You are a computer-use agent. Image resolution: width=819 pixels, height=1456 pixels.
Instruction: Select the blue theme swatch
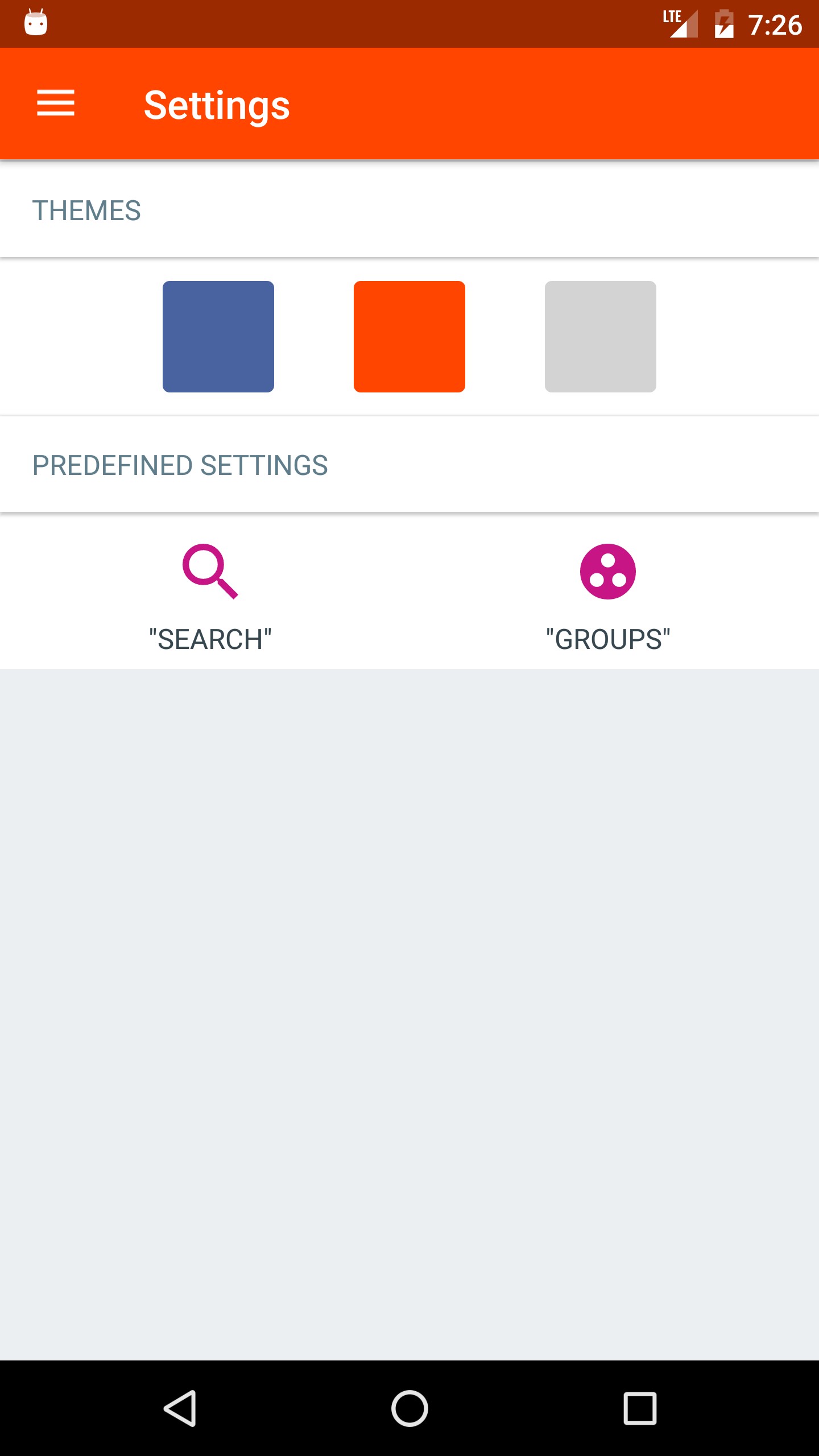(218, 337)
